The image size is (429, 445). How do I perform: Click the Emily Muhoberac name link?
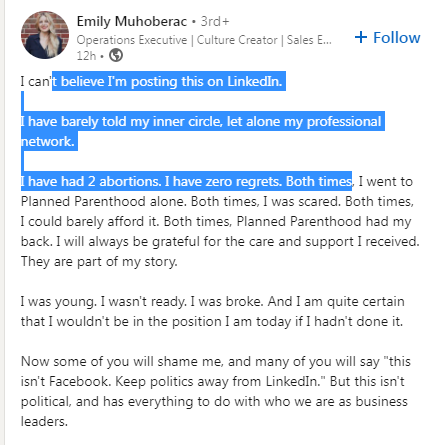pos(132,22)
